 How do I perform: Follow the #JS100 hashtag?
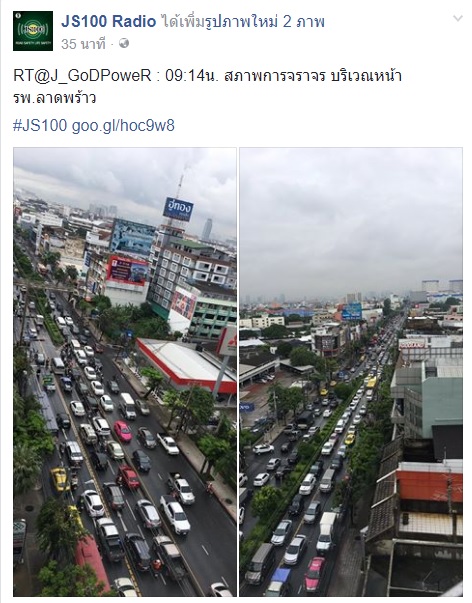(40, 125)
